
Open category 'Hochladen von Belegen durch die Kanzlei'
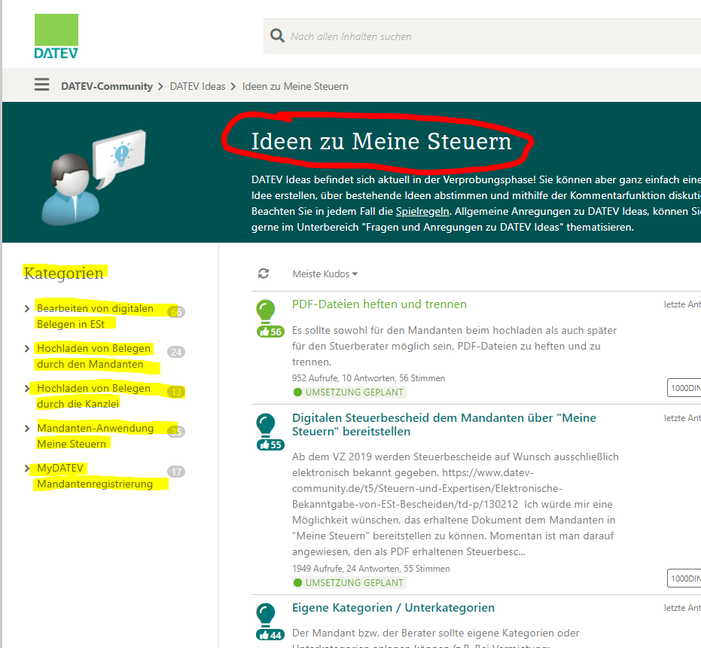coord(94,396)
